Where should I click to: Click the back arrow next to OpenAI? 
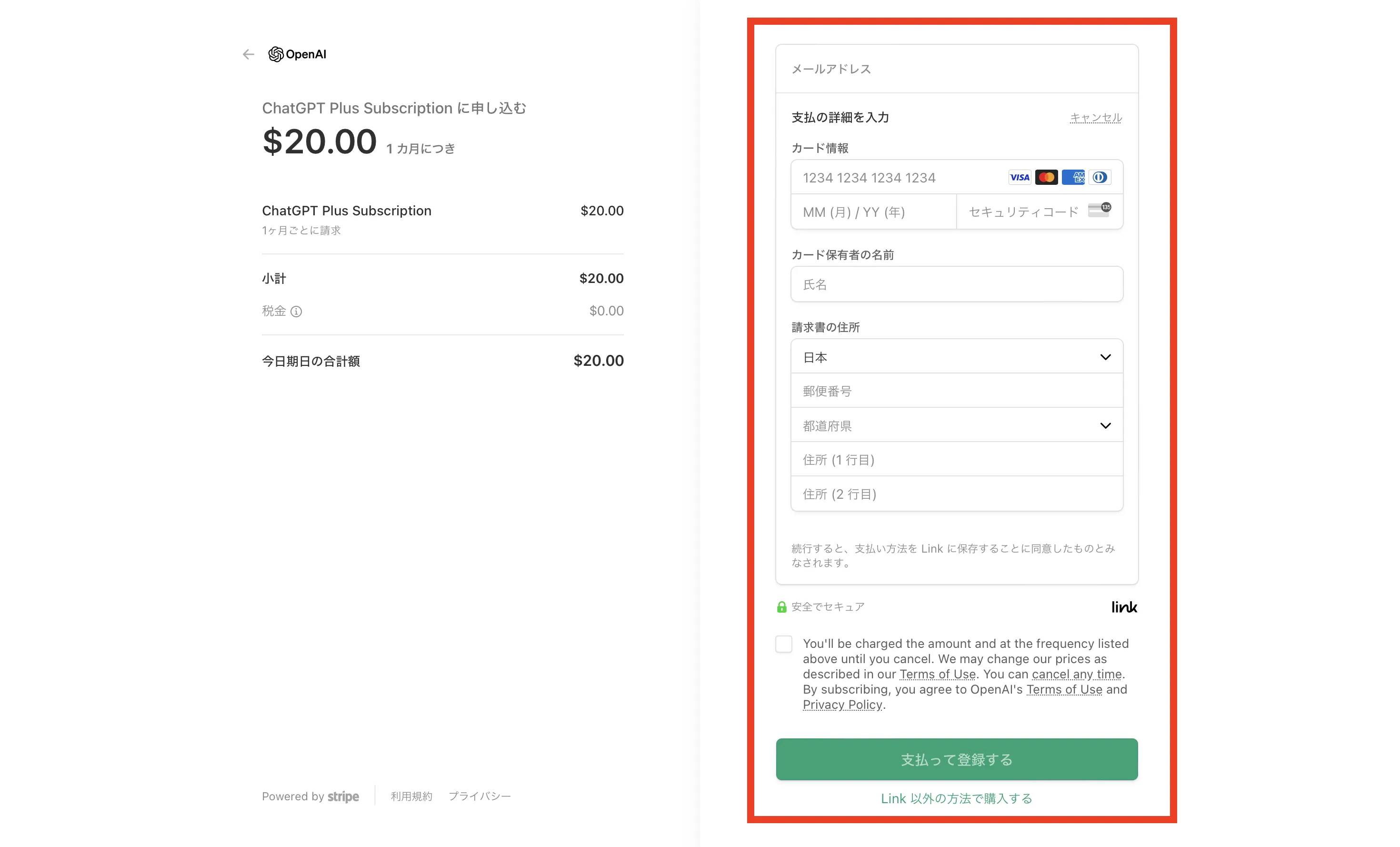tap(248, 55)
